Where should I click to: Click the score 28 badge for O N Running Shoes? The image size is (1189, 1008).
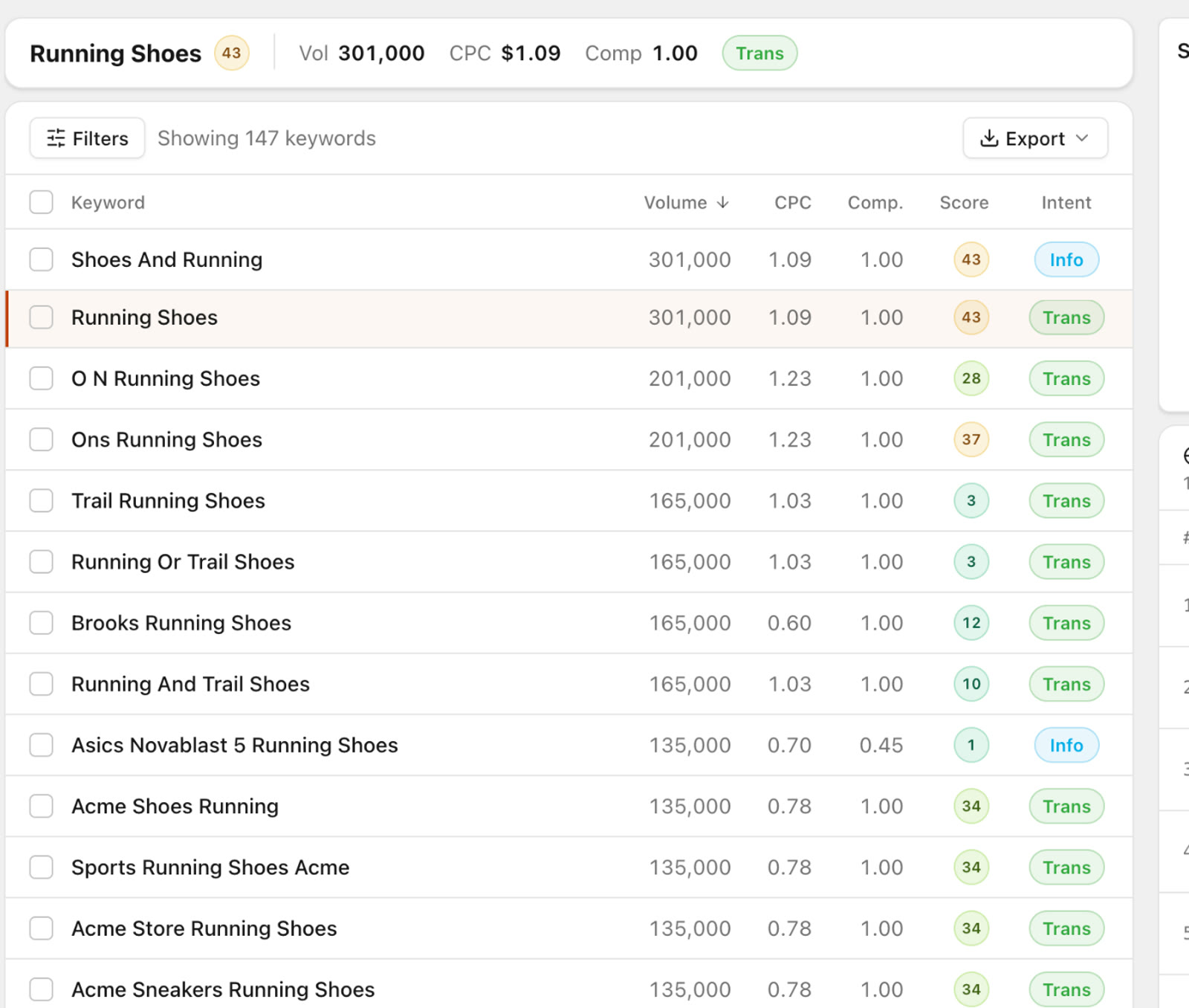[971, 378]
